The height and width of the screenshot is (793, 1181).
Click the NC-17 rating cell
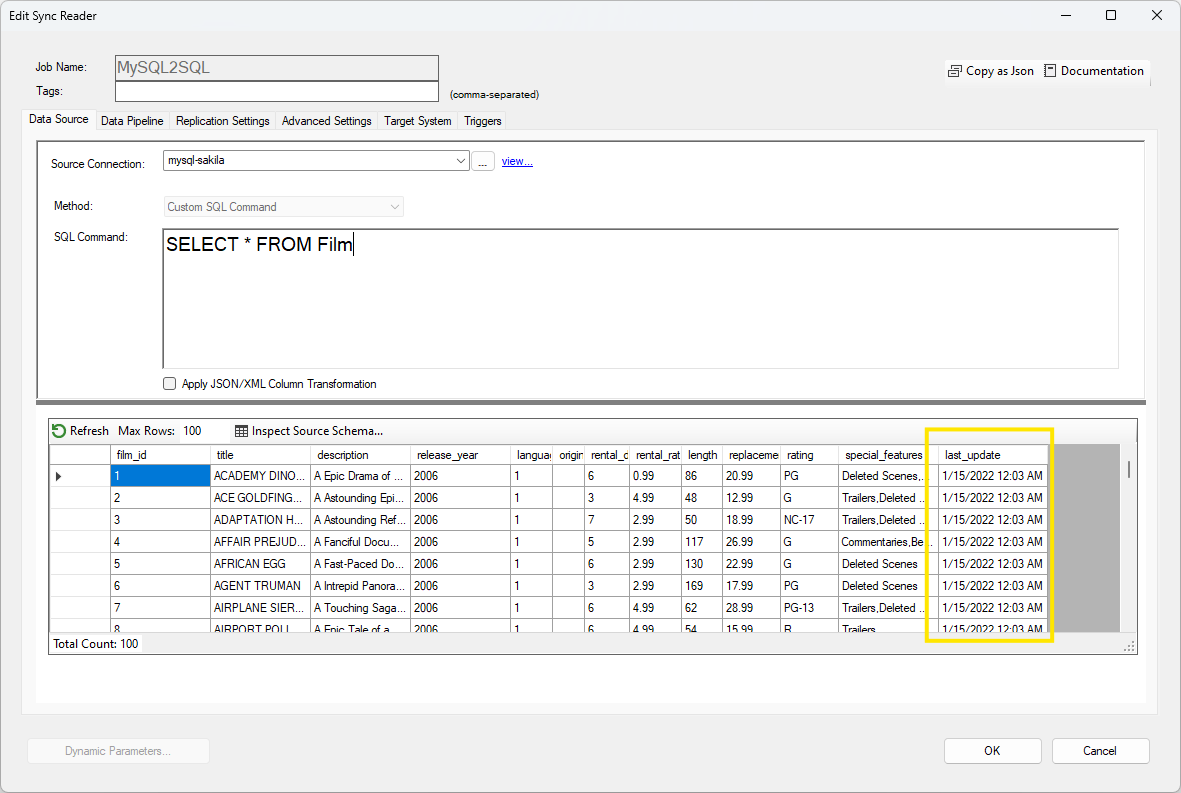click(x=809, y=520)
